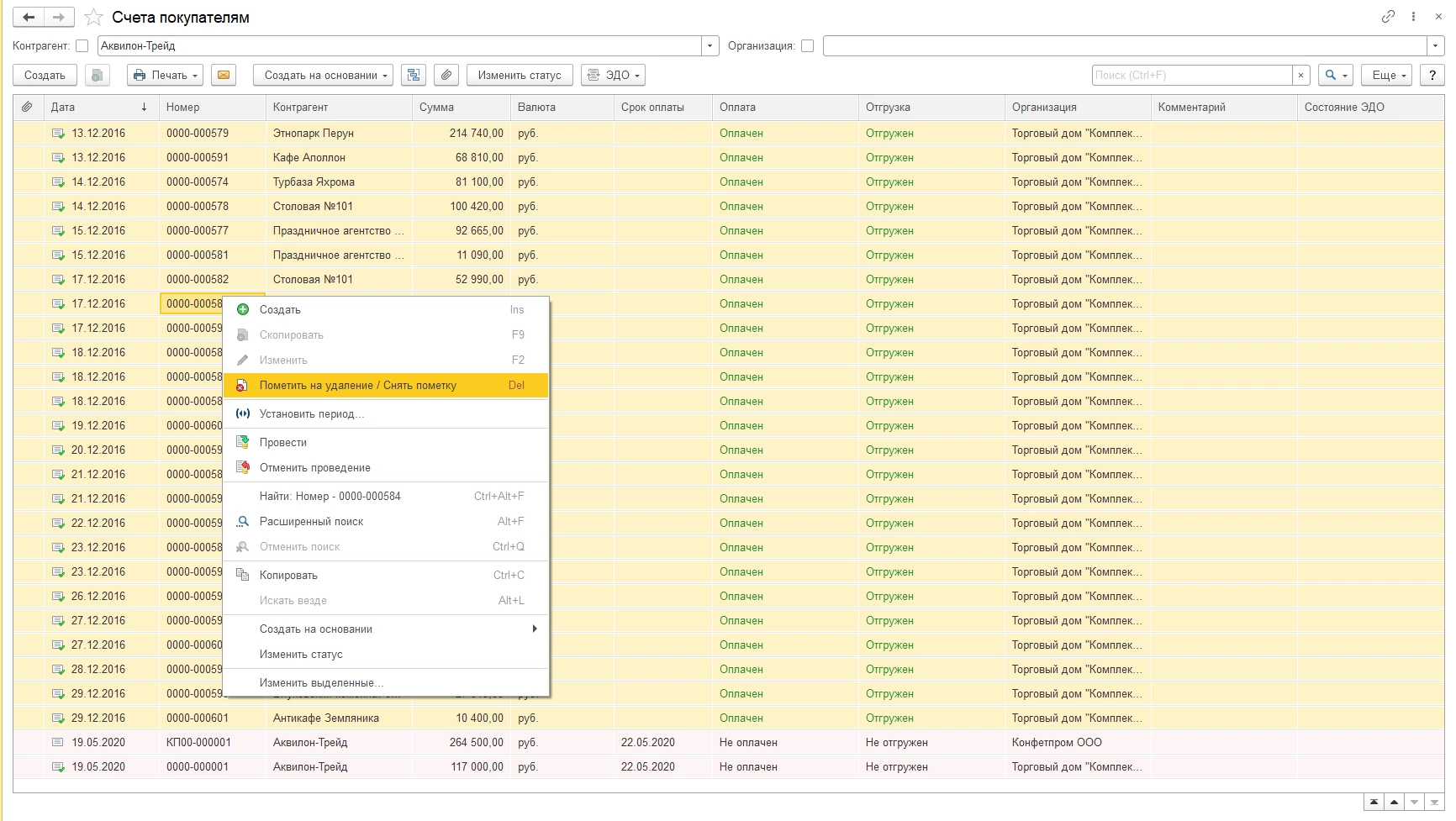Click into the Поиск search field
Screen dimensions: 1456x821
(x=1191, y=76)
